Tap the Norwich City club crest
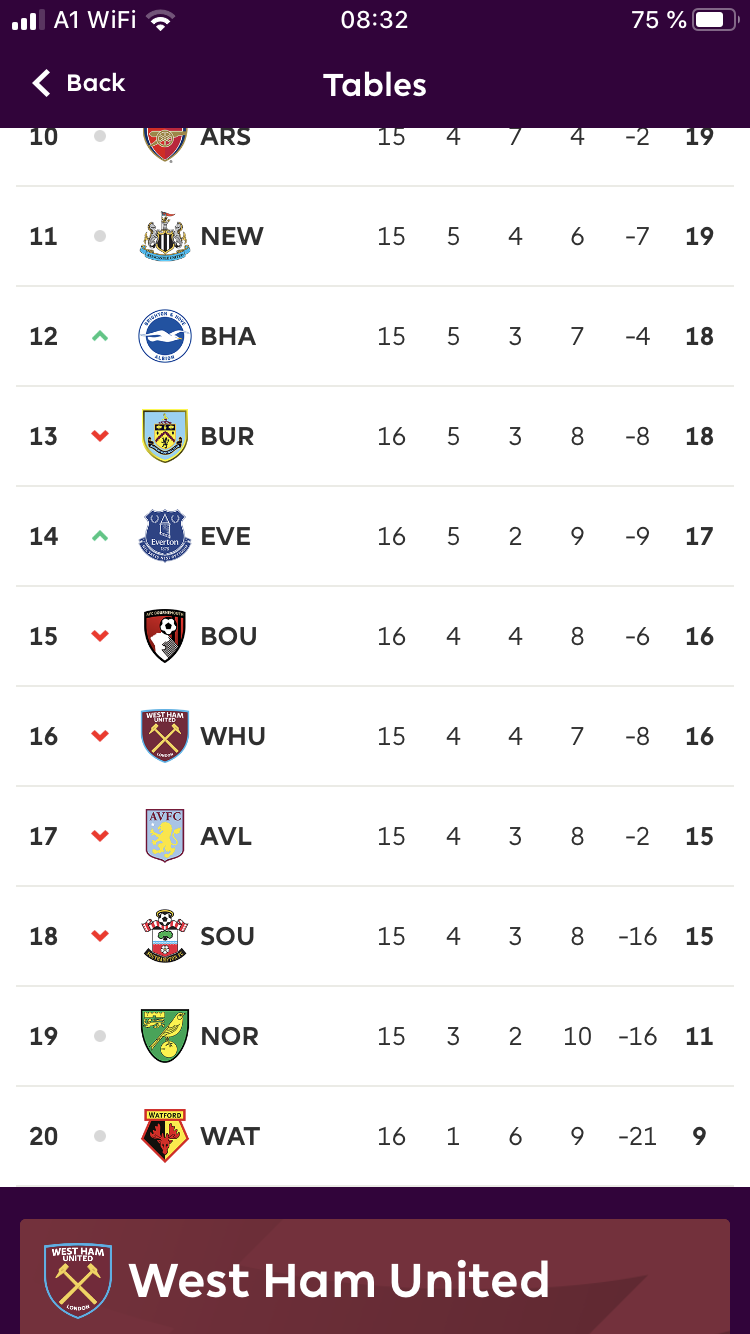 [165, 1036]
